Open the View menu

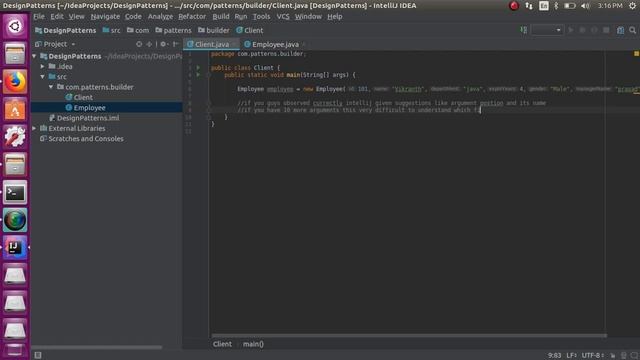76,17
